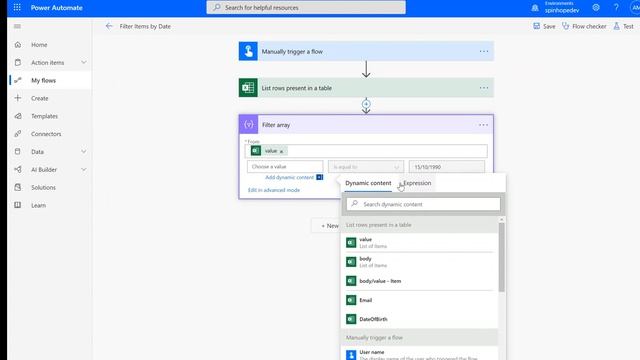The width and height of the screenshot is (640, 360).
Task: Expand the Action items submenu chevron
Action: [x=84, y=62]
